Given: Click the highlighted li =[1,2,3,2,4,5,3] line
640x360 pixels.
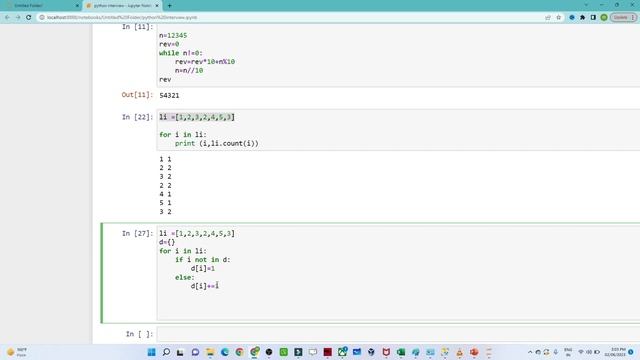Looking at the screenshot, I should (x=197, y=117).
